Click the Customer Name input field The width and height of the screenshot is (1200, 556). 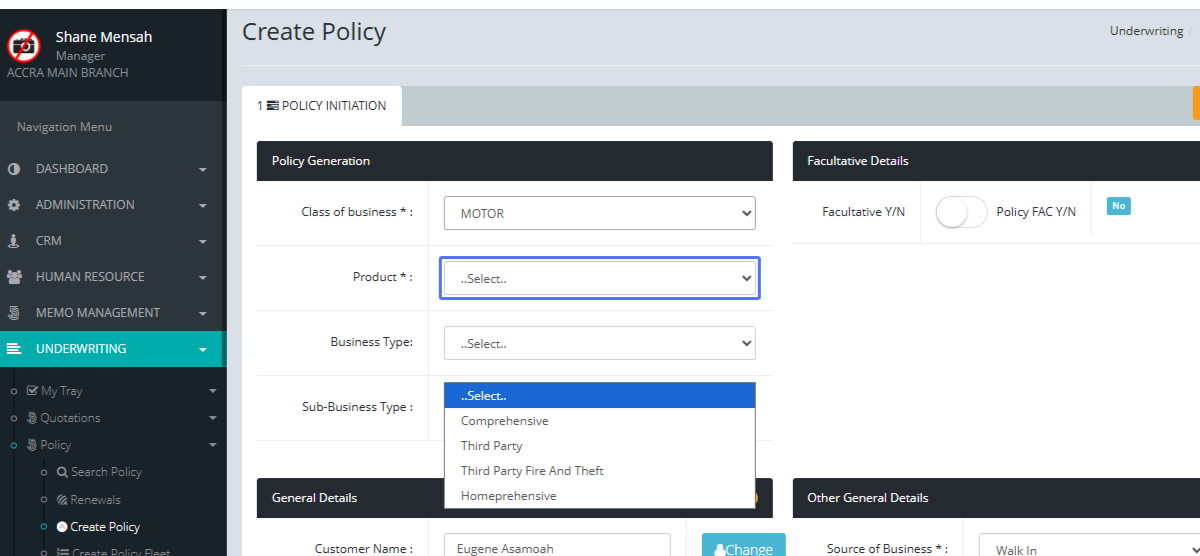557,548
